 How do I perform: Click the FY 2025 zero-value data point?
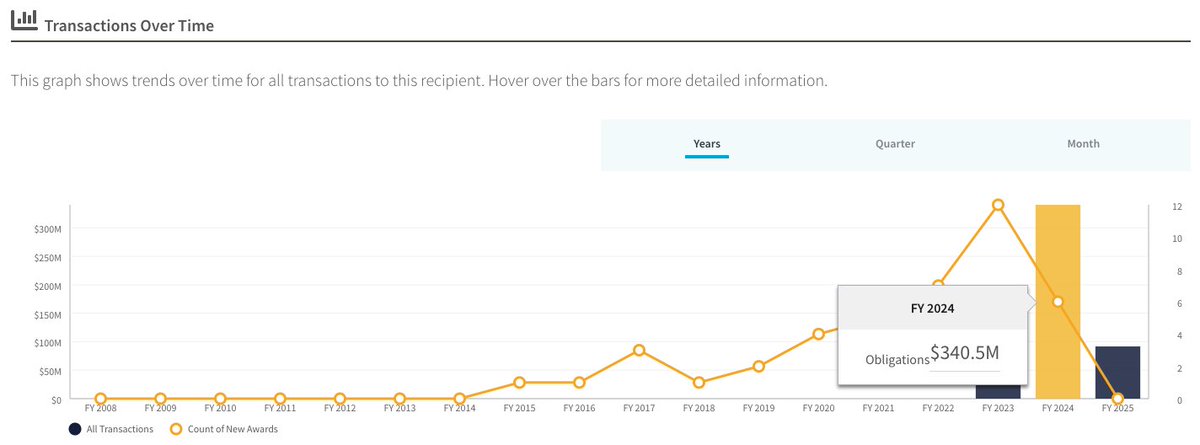[x=1118, y=399]
